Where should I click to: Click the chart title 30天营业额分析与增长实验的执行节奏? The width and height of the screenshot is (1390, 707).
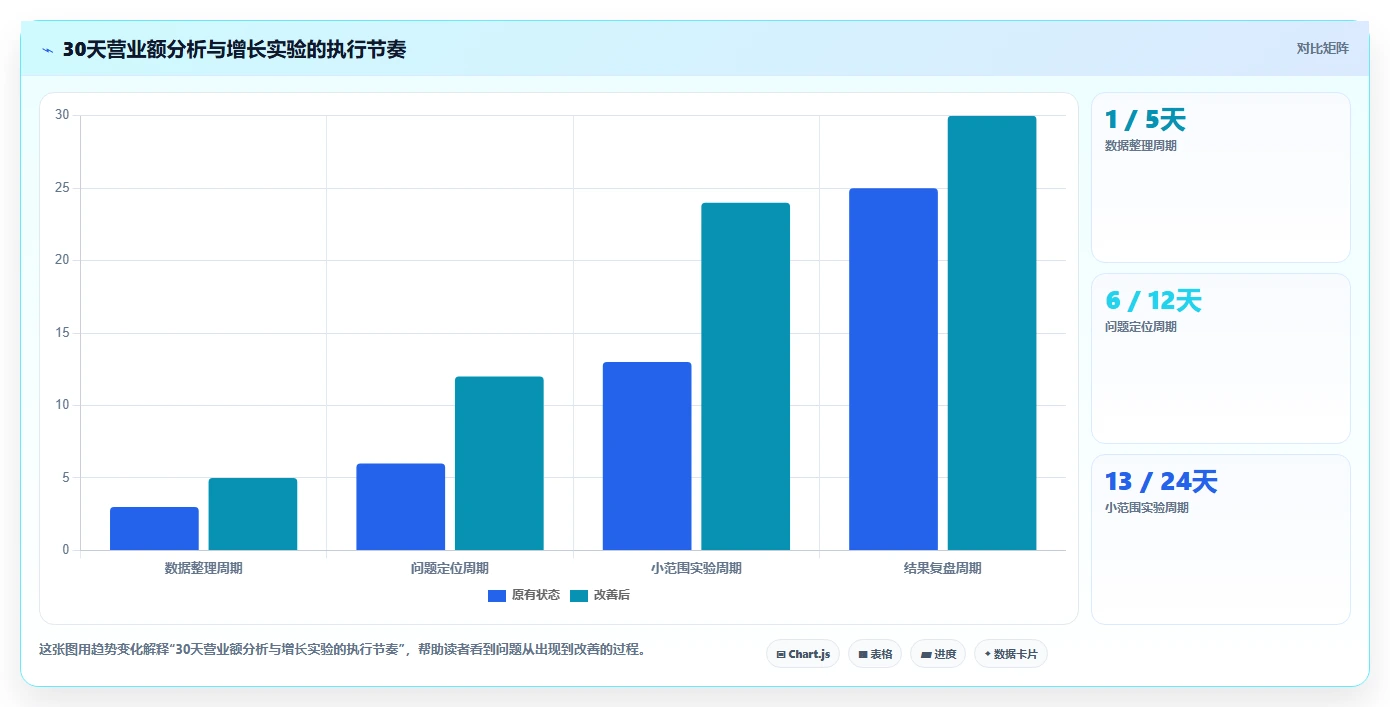(x=234, y=49)
